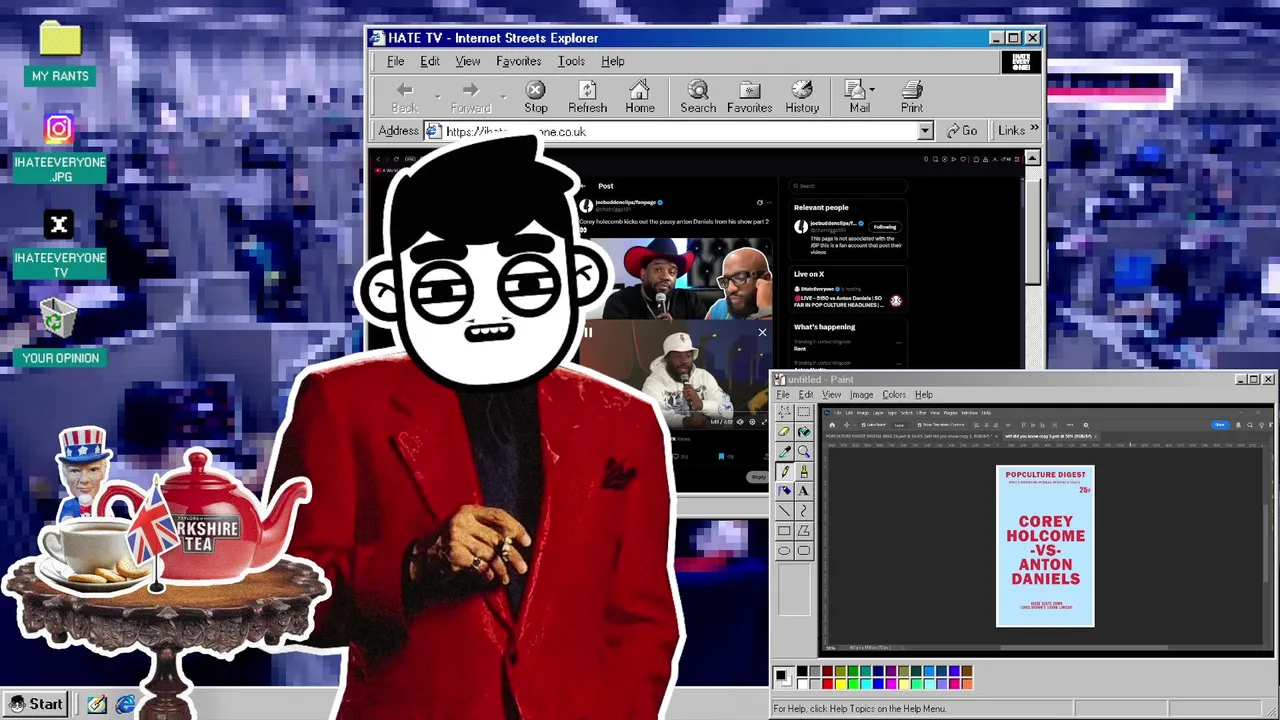
Task: Open the Image menu in Paint
Action: click(x=861, y=394)
